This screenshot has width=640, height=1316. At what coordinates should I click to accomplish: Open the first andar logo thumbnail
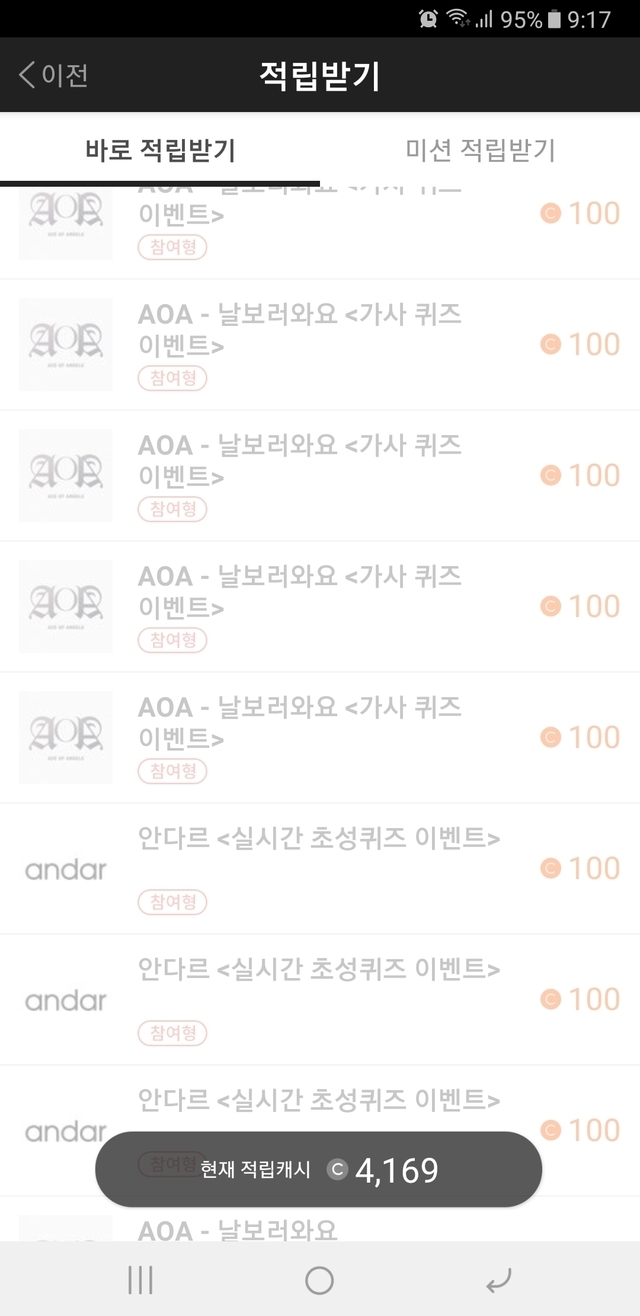(66, 869)
